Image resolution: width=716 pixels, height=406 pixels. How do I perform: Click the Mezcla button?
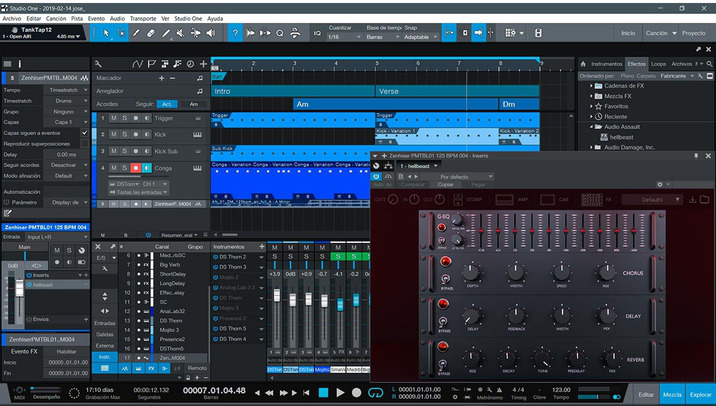tap(672, 395)
